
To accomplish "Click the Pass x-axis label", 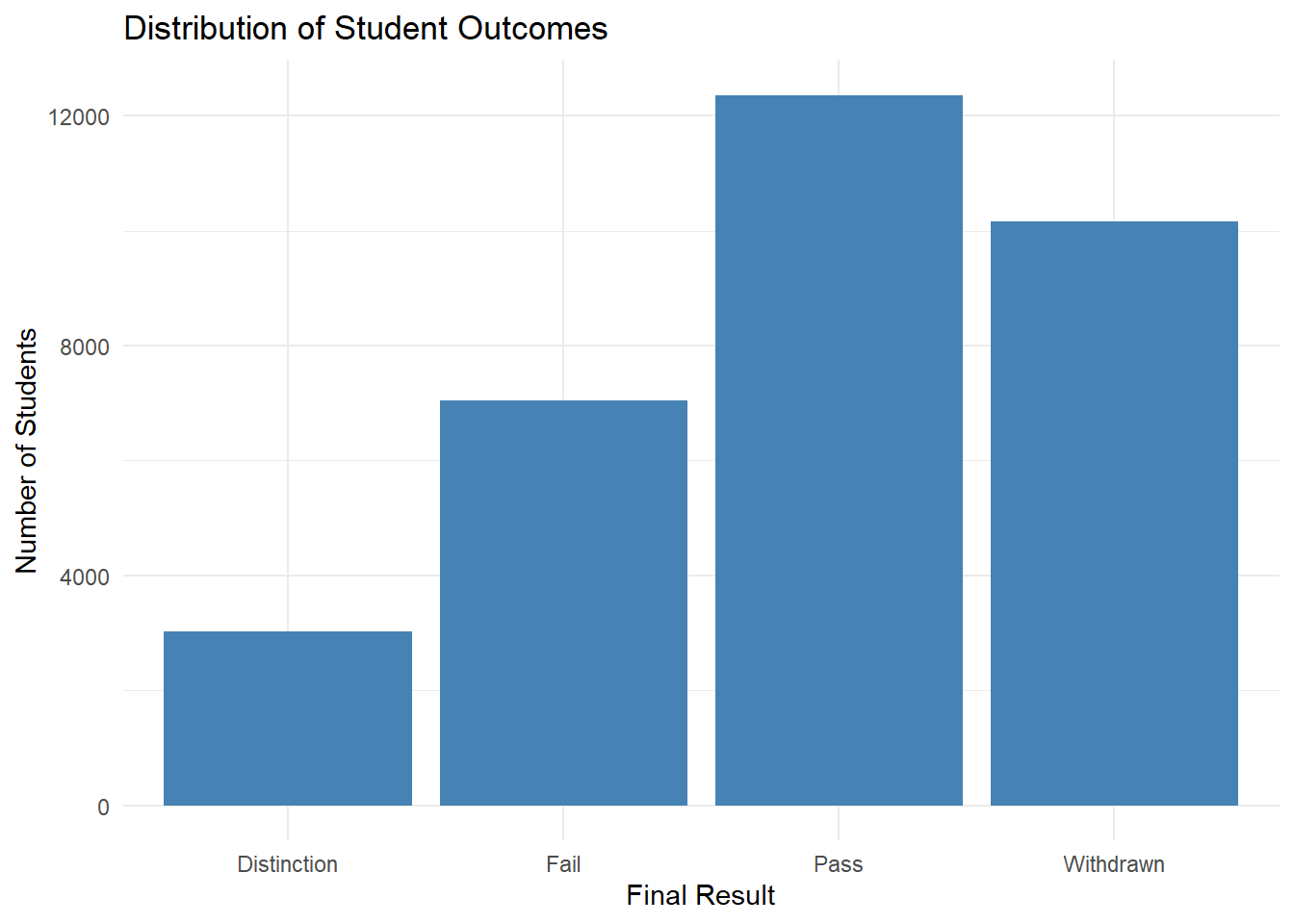I will (x=839, y=864).
